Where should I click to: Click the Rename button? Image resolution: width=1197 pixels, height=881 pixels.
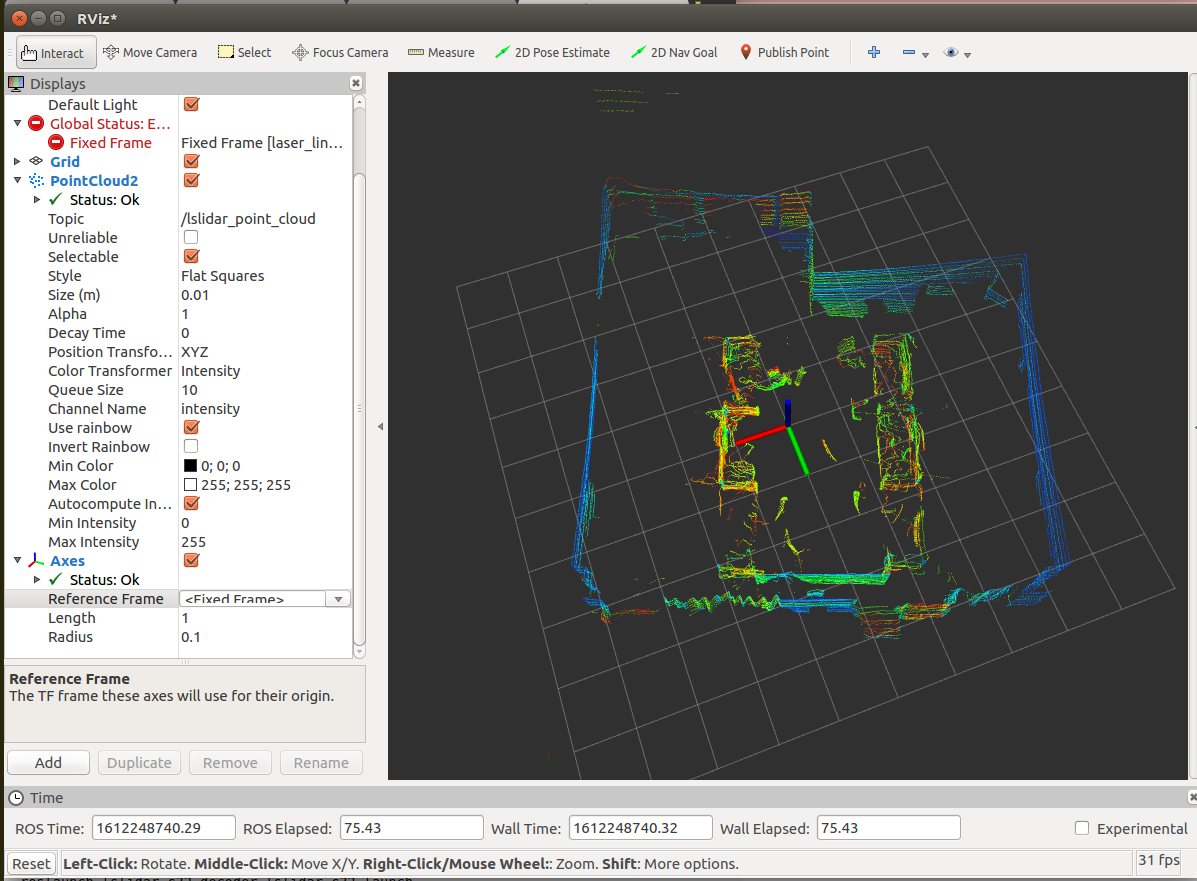coord(321,763)
